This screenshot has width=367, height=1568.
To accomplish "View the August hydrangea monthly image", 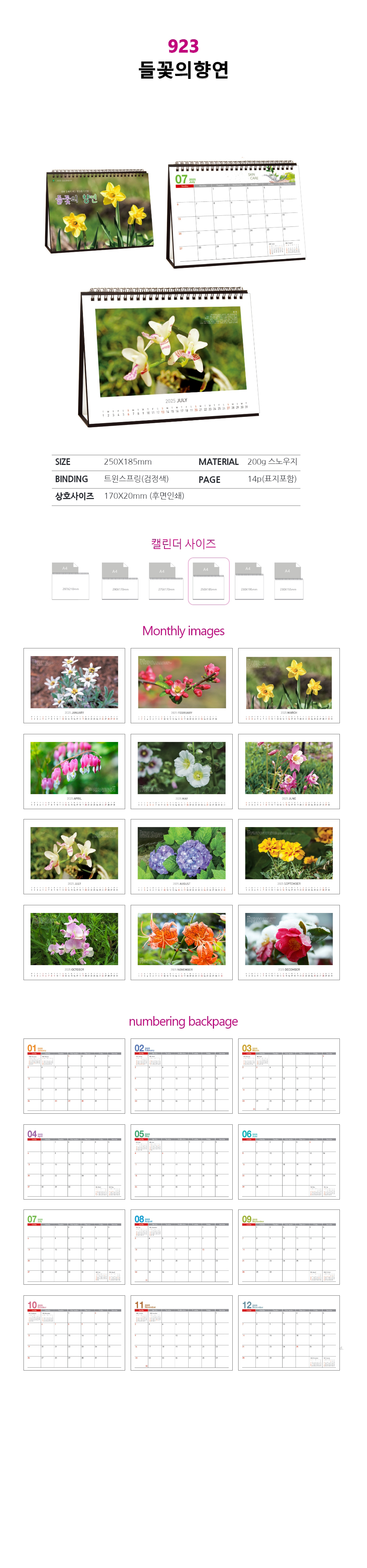I will coord(181,856).
